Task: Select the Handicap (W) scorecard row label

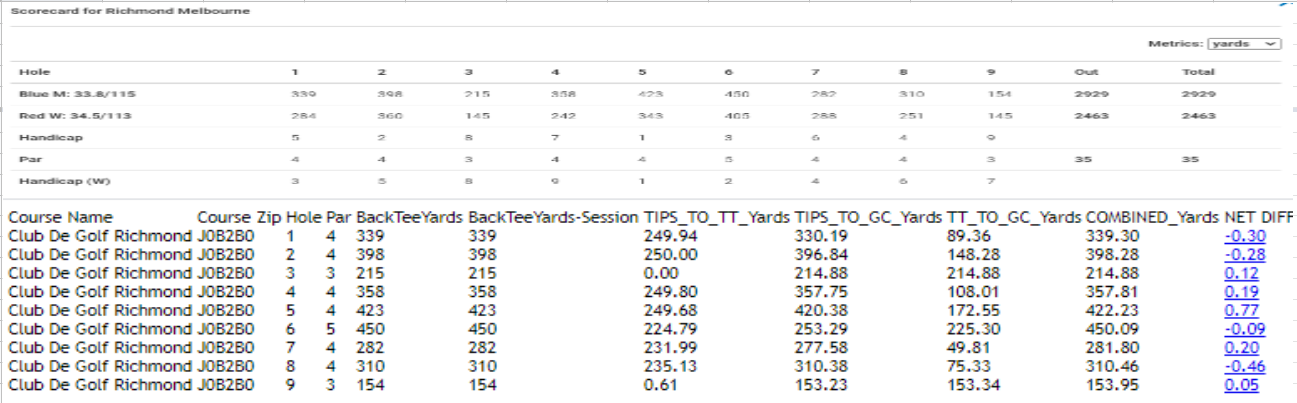Action: coord(50,181)
